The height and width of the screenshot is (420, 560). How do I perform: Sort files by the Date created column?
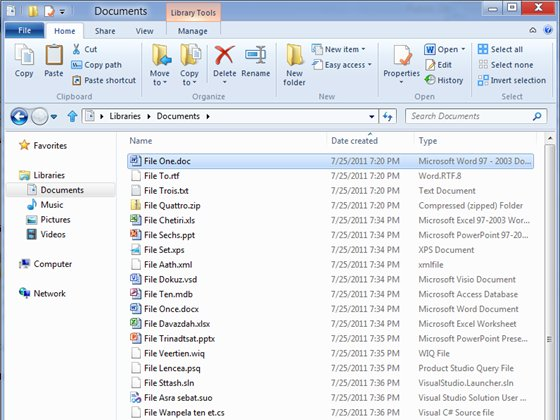pyautogui.click(x=354, y=141)
